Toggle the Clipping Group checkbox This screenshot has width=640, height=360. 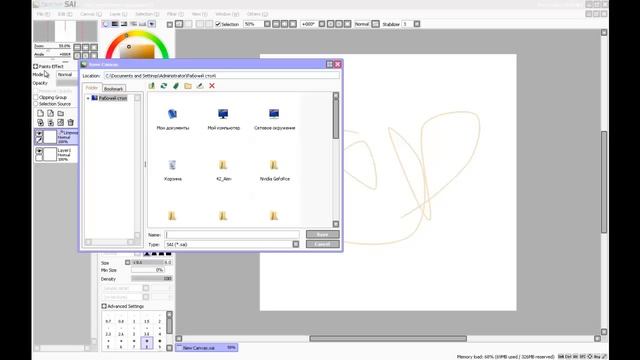click(x=36, y=98)
